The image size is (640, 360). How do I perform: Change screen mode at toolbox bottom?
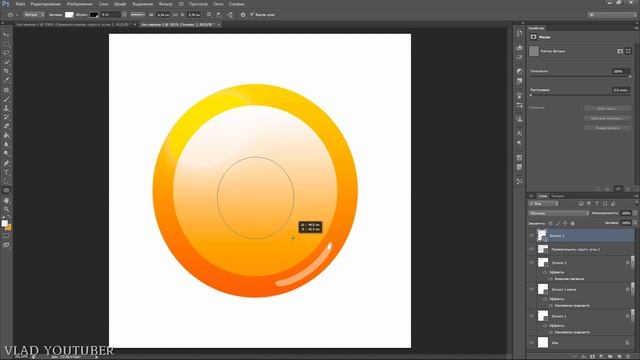click(x=6, y=245)
